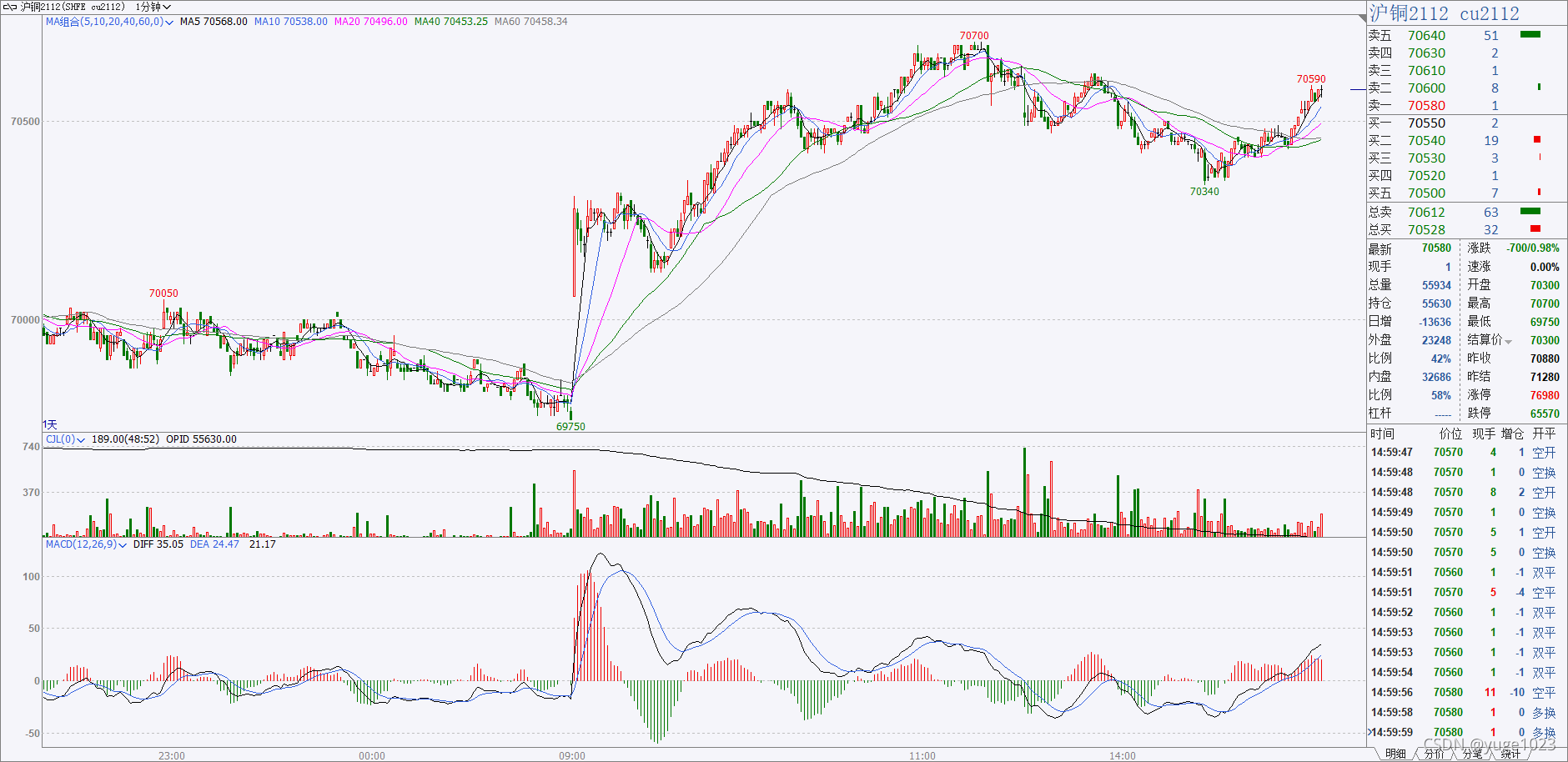Click the 最新 70580 latest price

[x=1436, y=248]
